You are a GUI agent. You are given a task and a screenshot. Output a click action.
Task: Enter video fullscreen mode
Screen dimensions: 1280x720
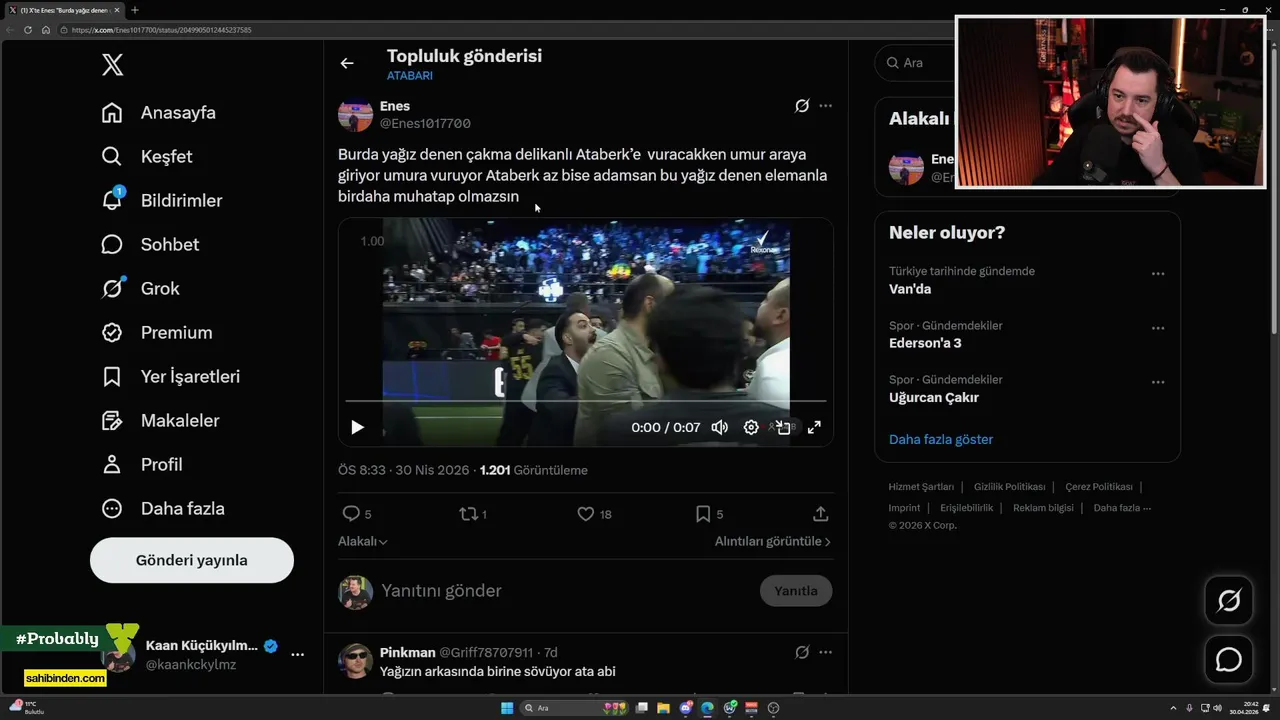[814, 428]
